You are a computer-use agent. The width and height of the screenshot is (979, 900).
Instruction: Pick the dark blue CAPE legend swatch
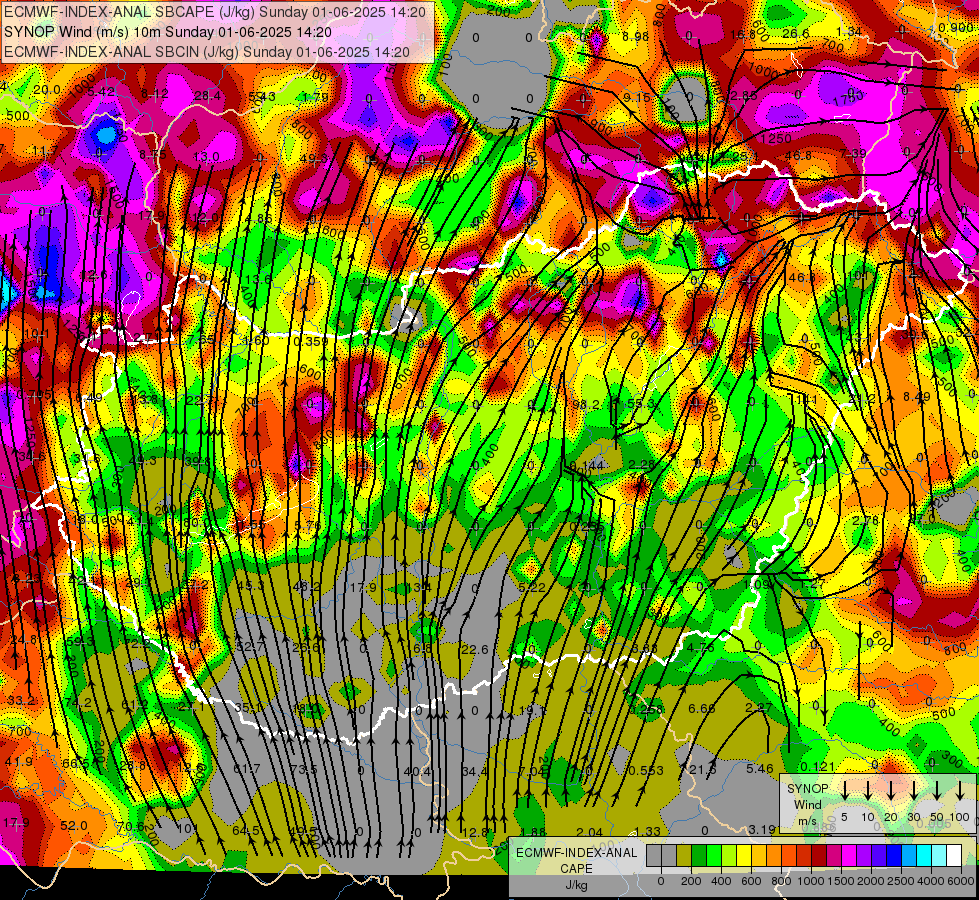point(894,856)
